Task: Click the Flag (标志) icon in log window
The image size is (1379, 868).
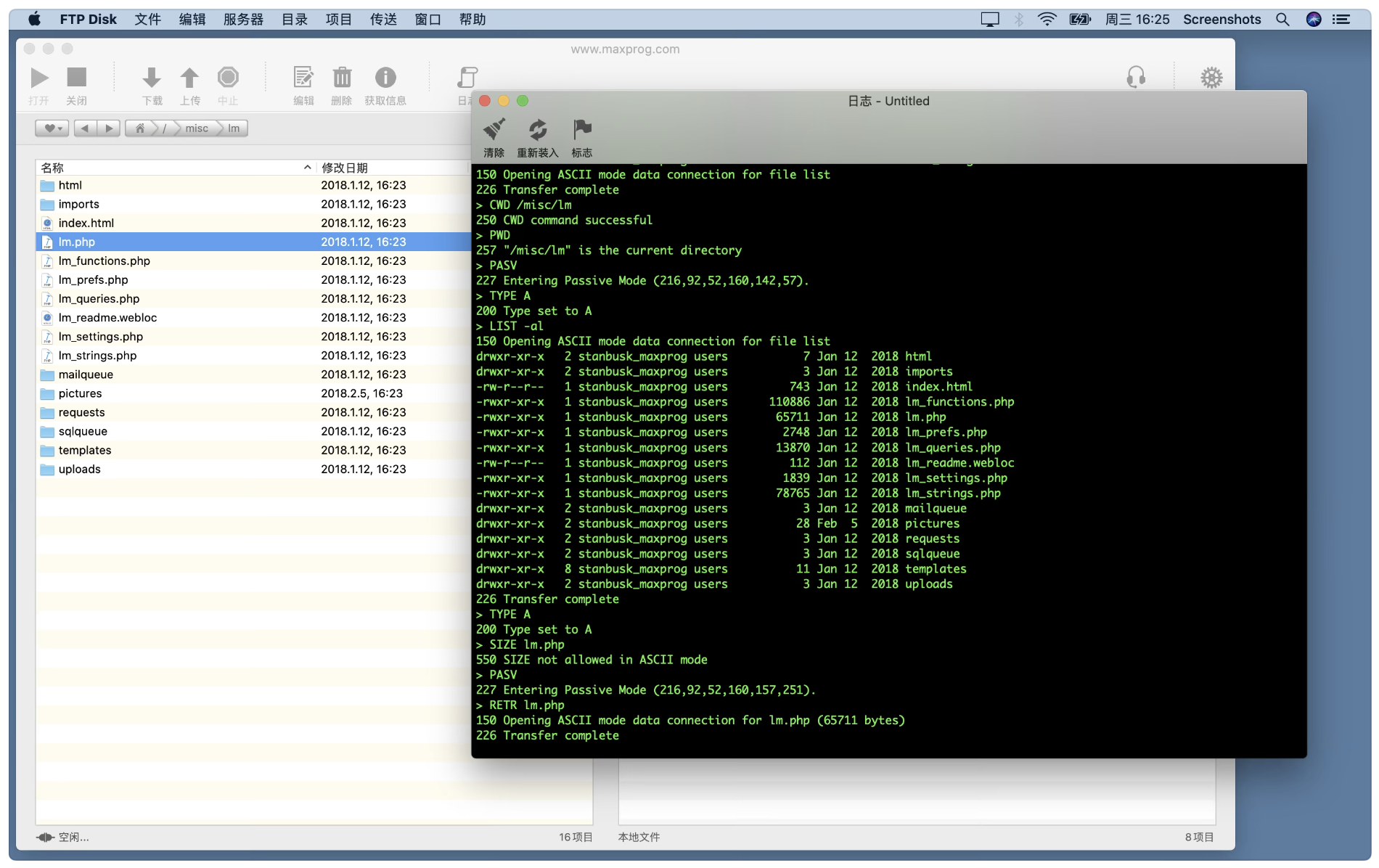Action: tap(581, 131)
